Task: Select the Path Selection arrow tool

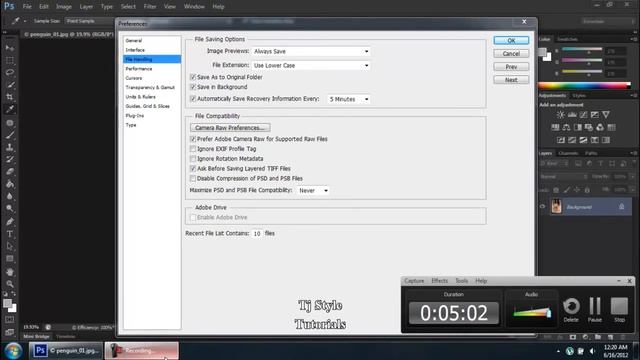Action: click(x=10, y=247)
